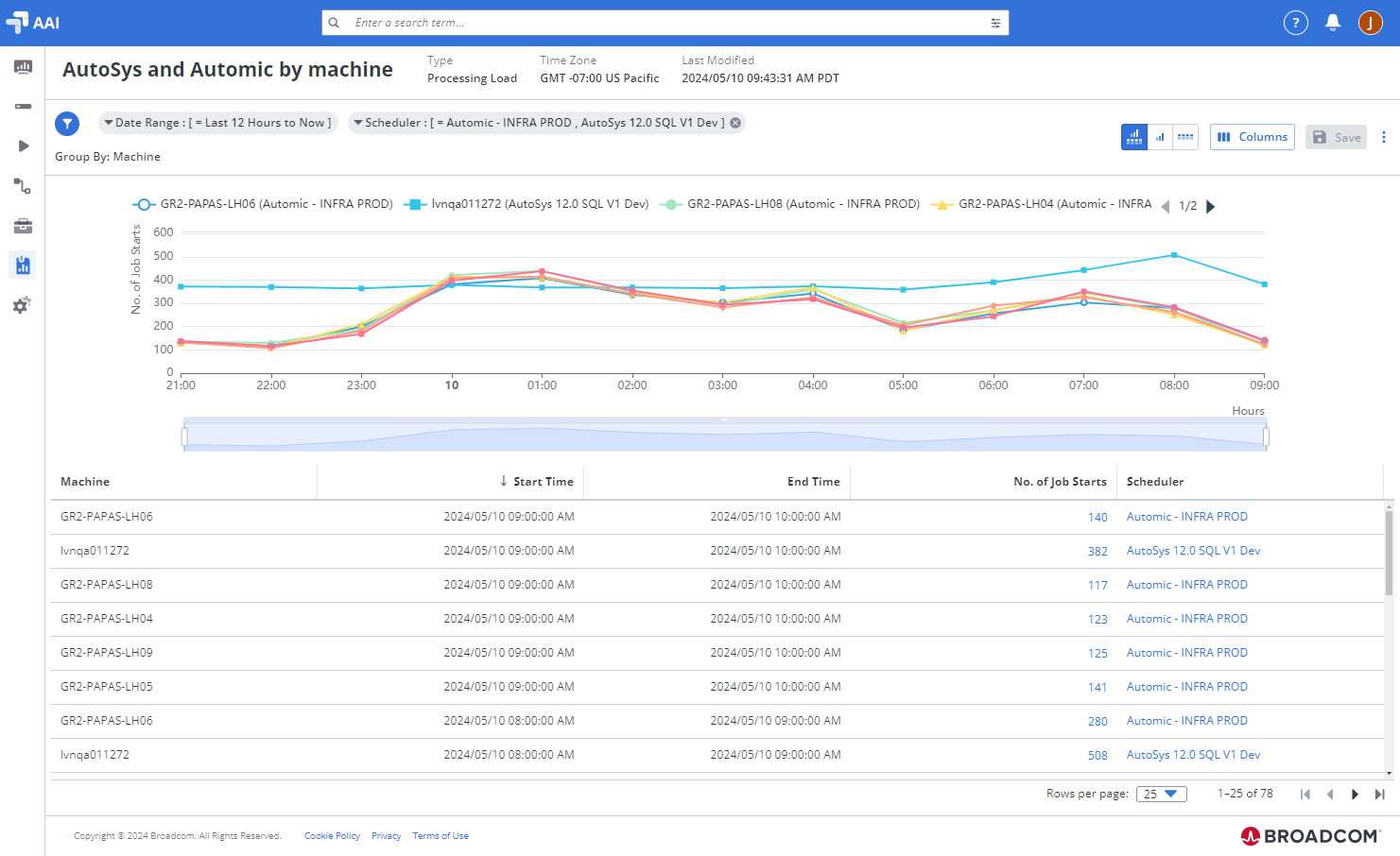Viewport: 1400px width, 856px height.
Task: Open Cookie Policy link
Action: click(x=332, y=836)
